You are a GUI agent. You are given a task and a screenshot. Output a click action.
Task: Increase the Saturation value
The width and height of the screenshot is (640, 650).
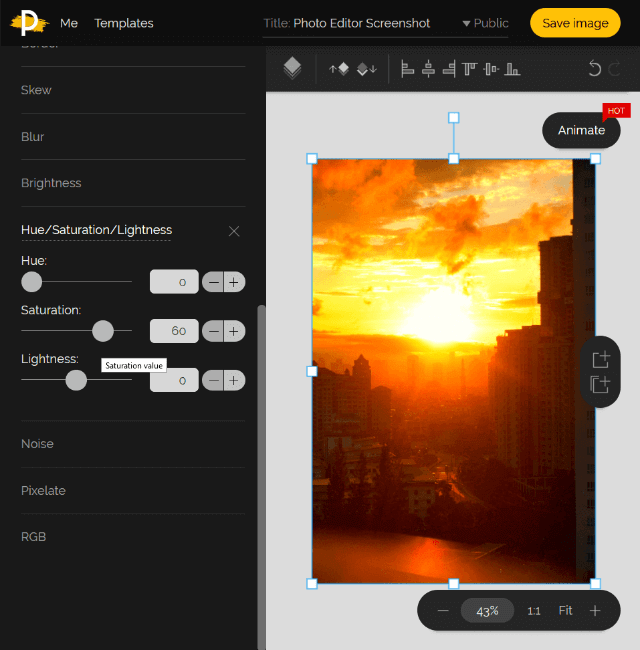234,331
